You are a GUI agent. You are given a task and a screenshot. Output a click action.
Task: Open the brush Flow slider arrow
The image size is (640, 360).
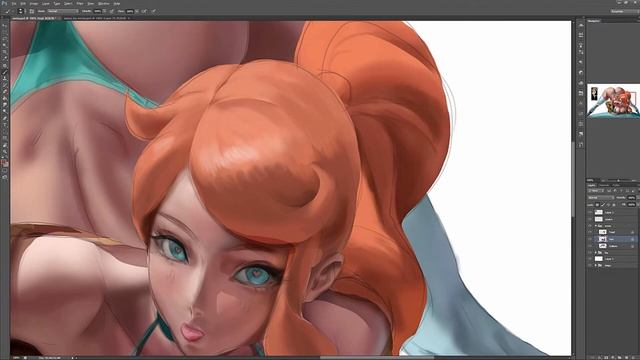click(137, 11)
